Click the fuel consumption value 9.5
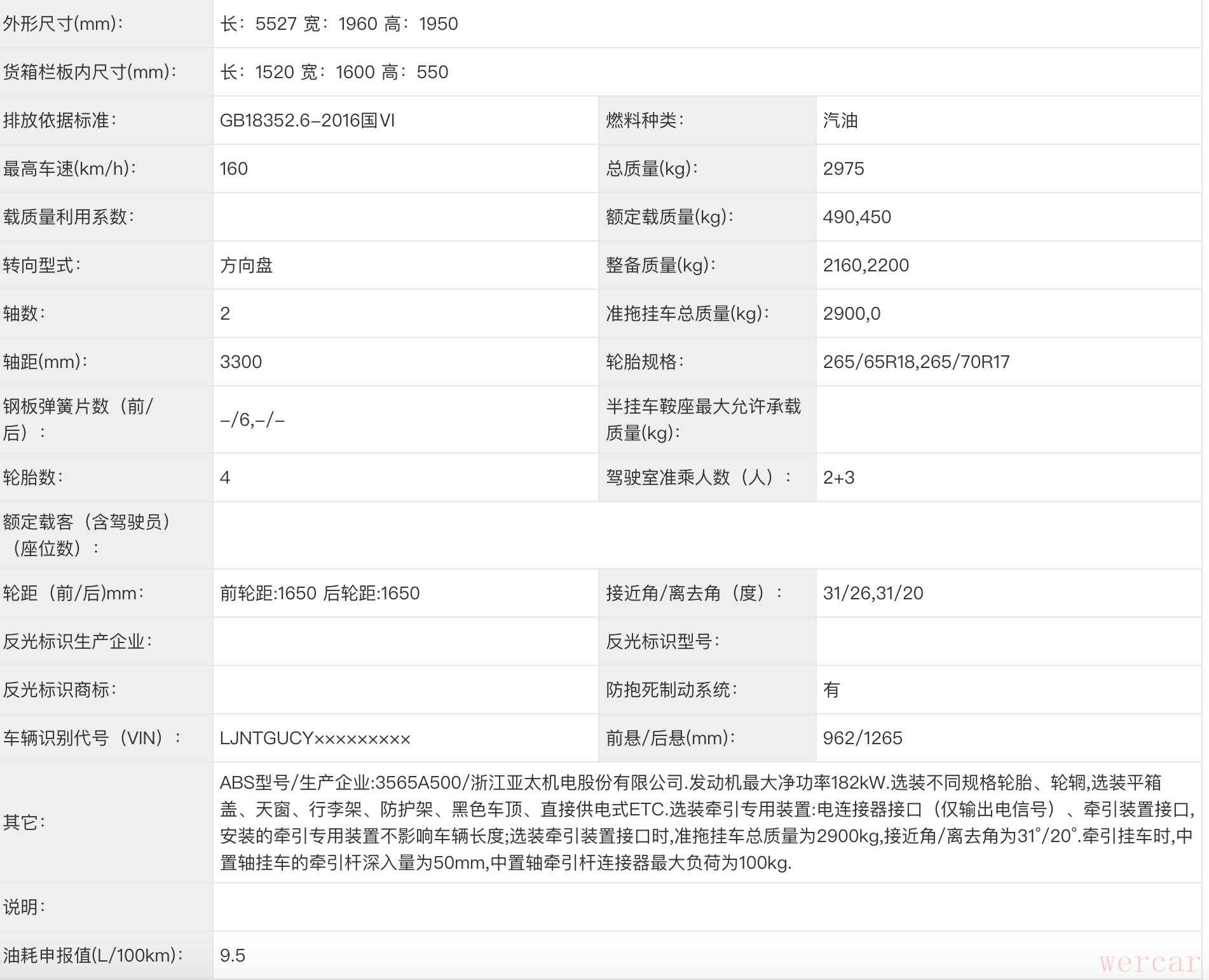Viewport: 1209px width, 980px height. coord(232,956)
